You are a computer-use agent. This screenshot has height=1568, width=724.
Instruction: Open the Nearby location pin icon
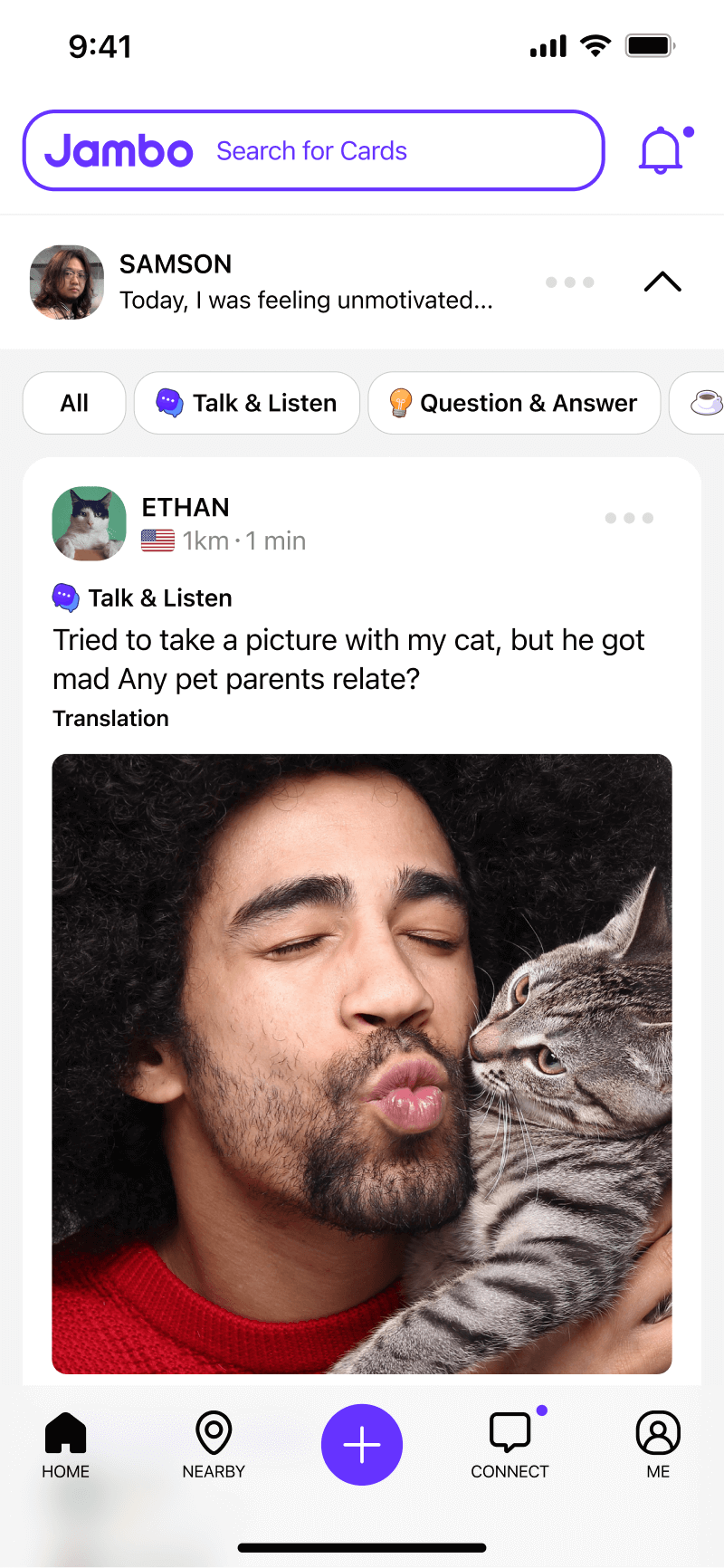coord(214,1433)
